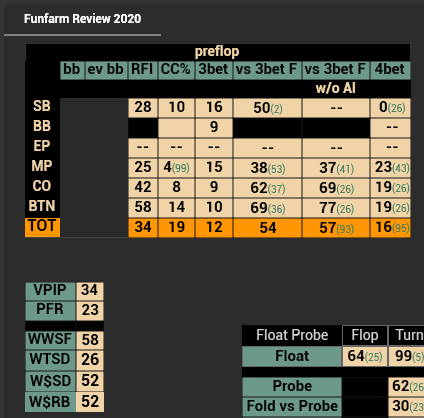
Task: Click the ev bb column header
Action: [x=106, y=70]
